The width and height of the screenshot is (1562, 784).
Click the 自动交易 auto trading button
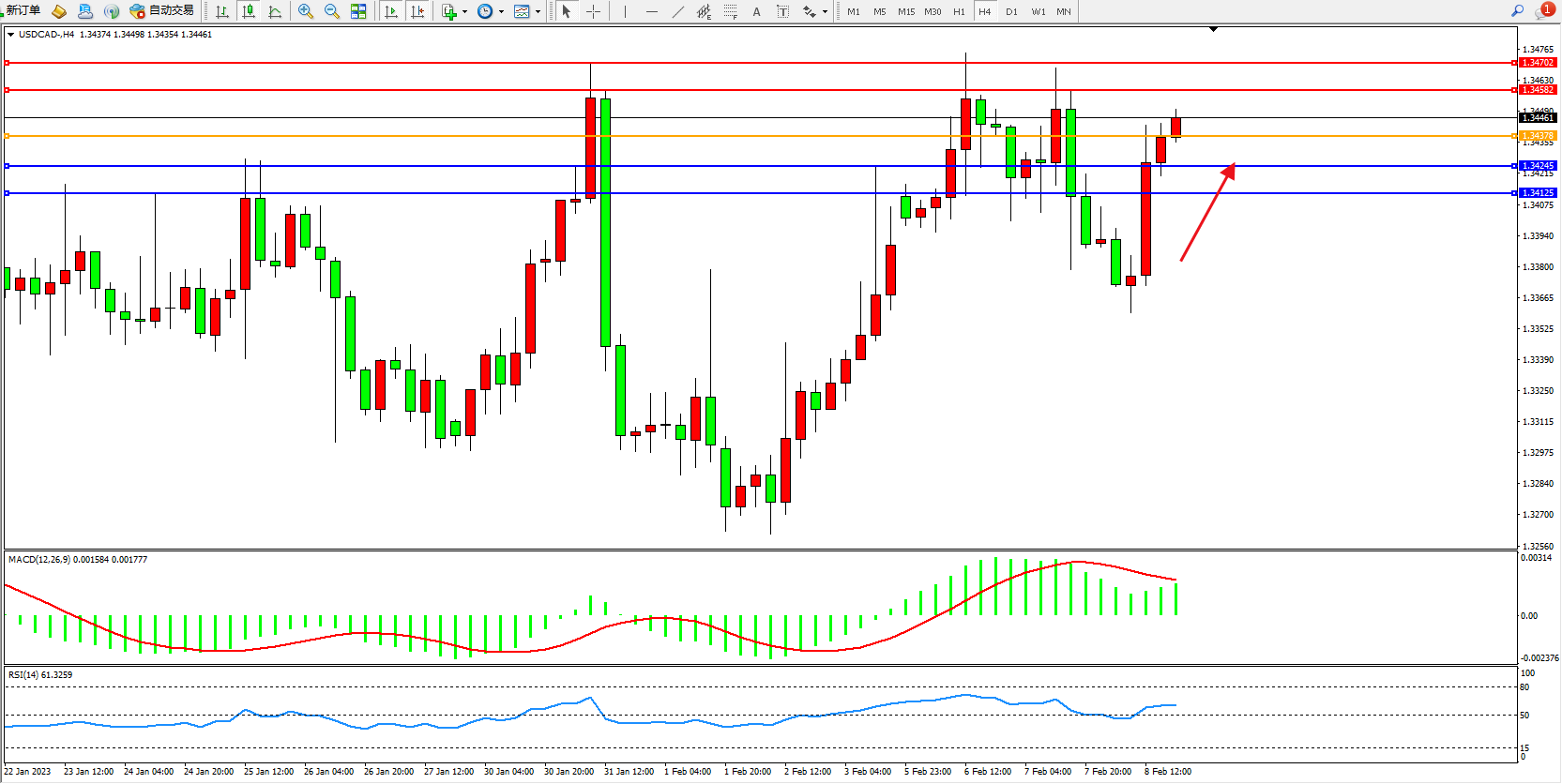pos(162,11)
